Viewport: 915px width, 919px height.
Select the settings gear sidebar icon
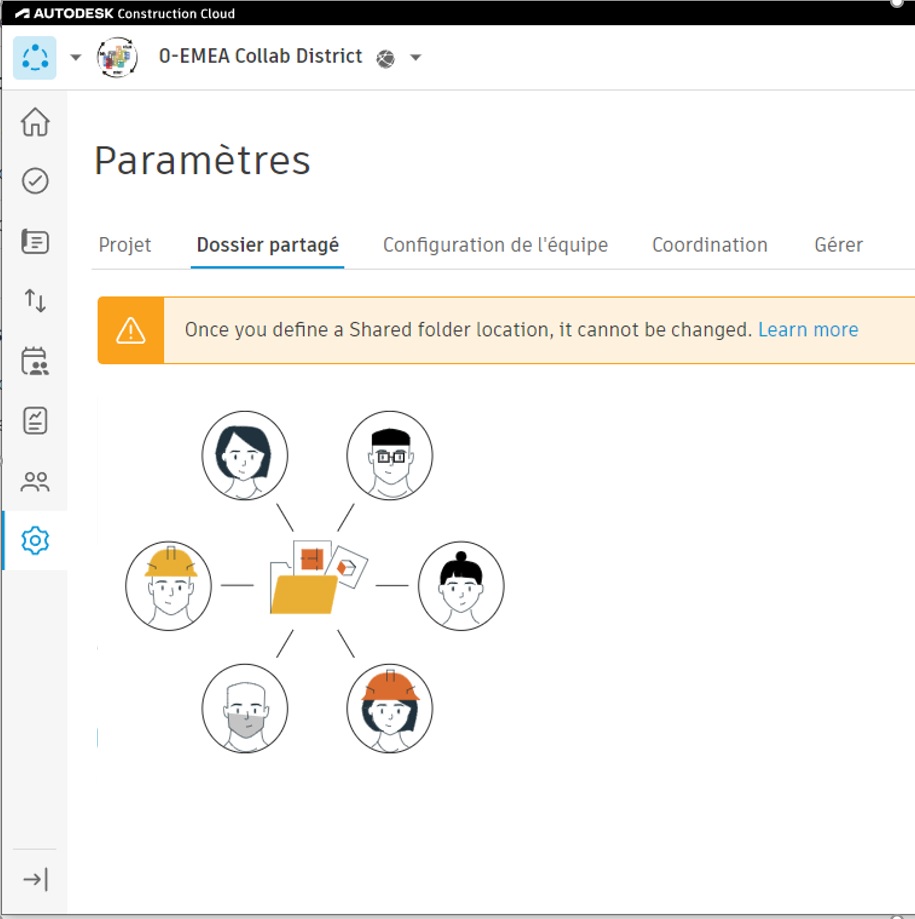click(x=35, y=541)
